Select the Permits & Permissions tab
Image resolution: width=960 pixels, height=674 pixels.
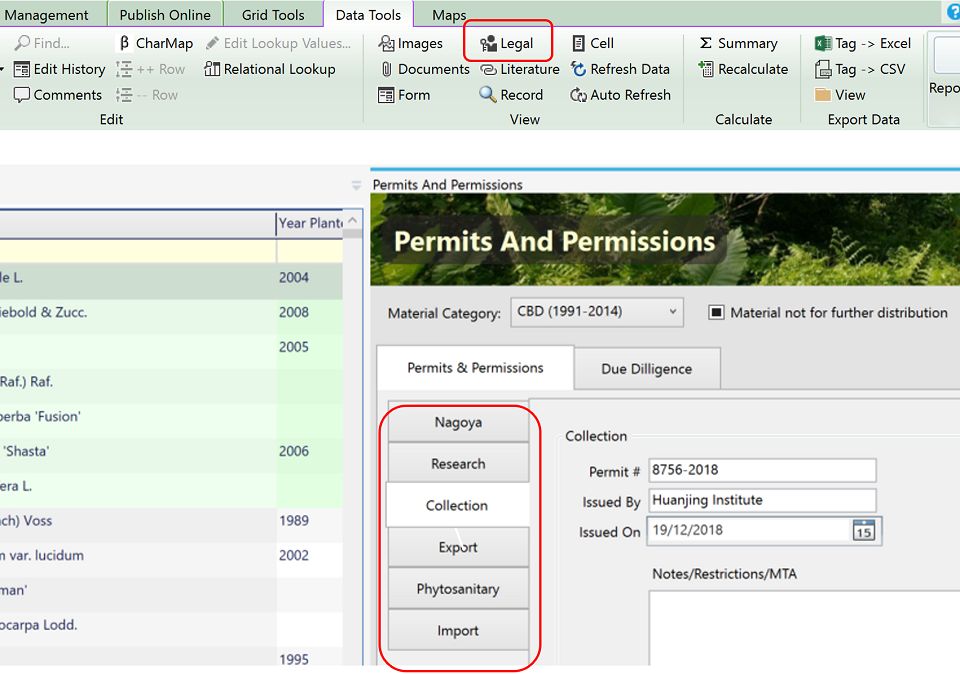pos(475,368)
